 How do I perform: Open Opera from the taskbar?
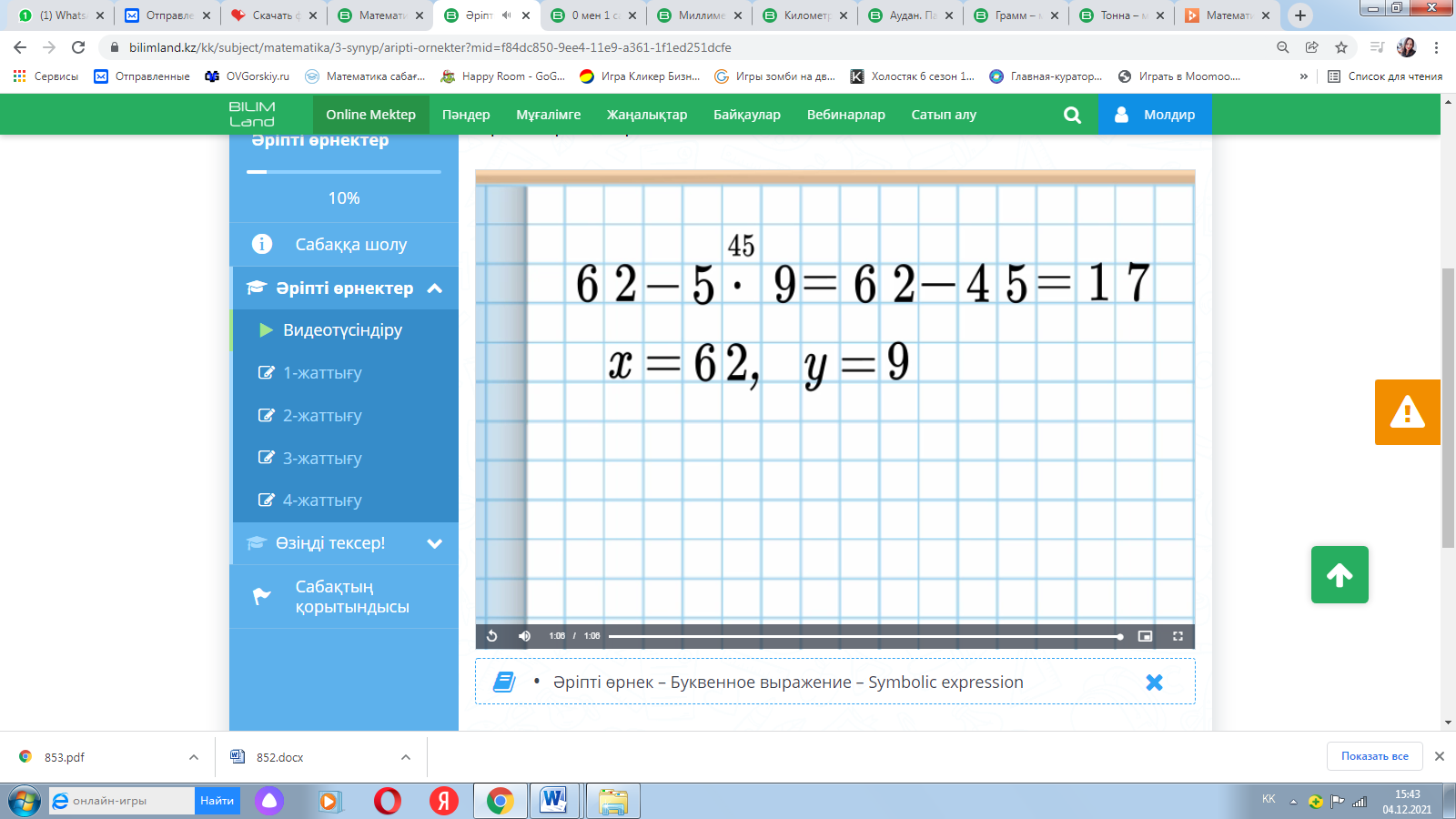tap(388, 801)
